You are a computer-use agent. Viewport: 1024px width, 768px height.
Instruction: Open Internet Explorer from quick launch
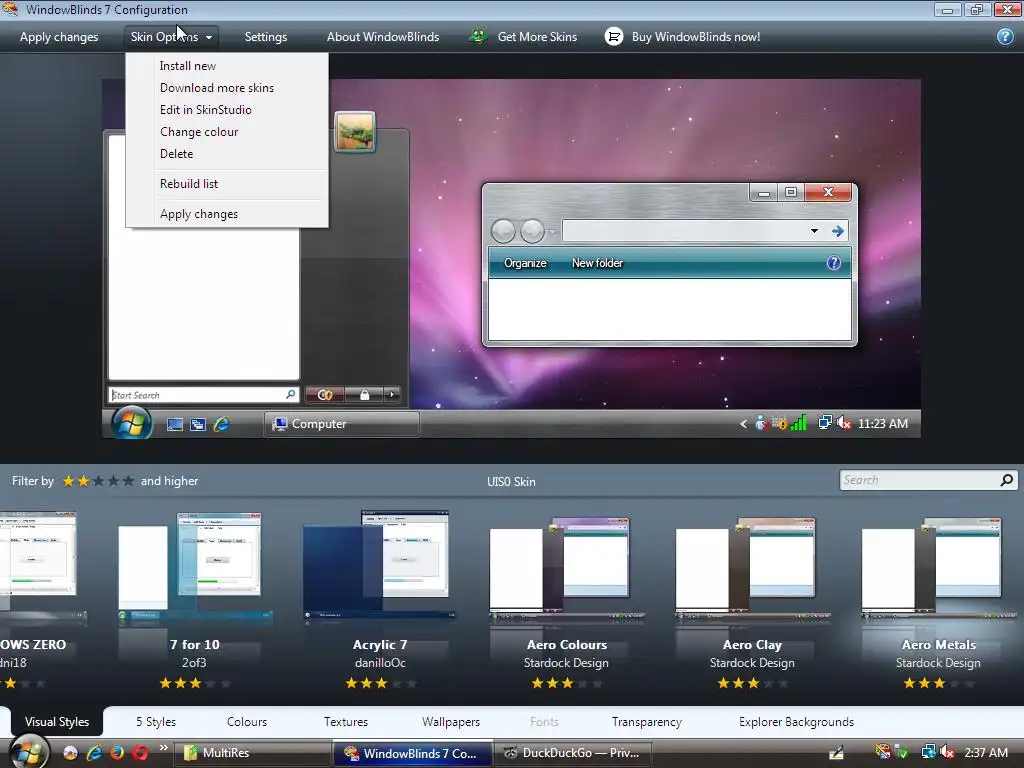click(94, 753)
